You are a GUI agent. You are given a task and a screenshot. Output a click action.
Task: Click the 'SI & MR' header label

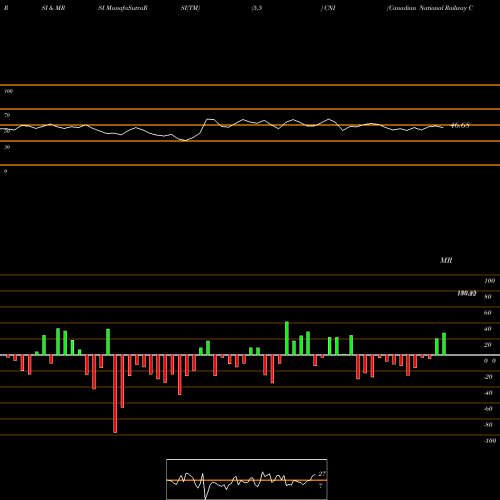pyautogui.click(x=53, y=8)
